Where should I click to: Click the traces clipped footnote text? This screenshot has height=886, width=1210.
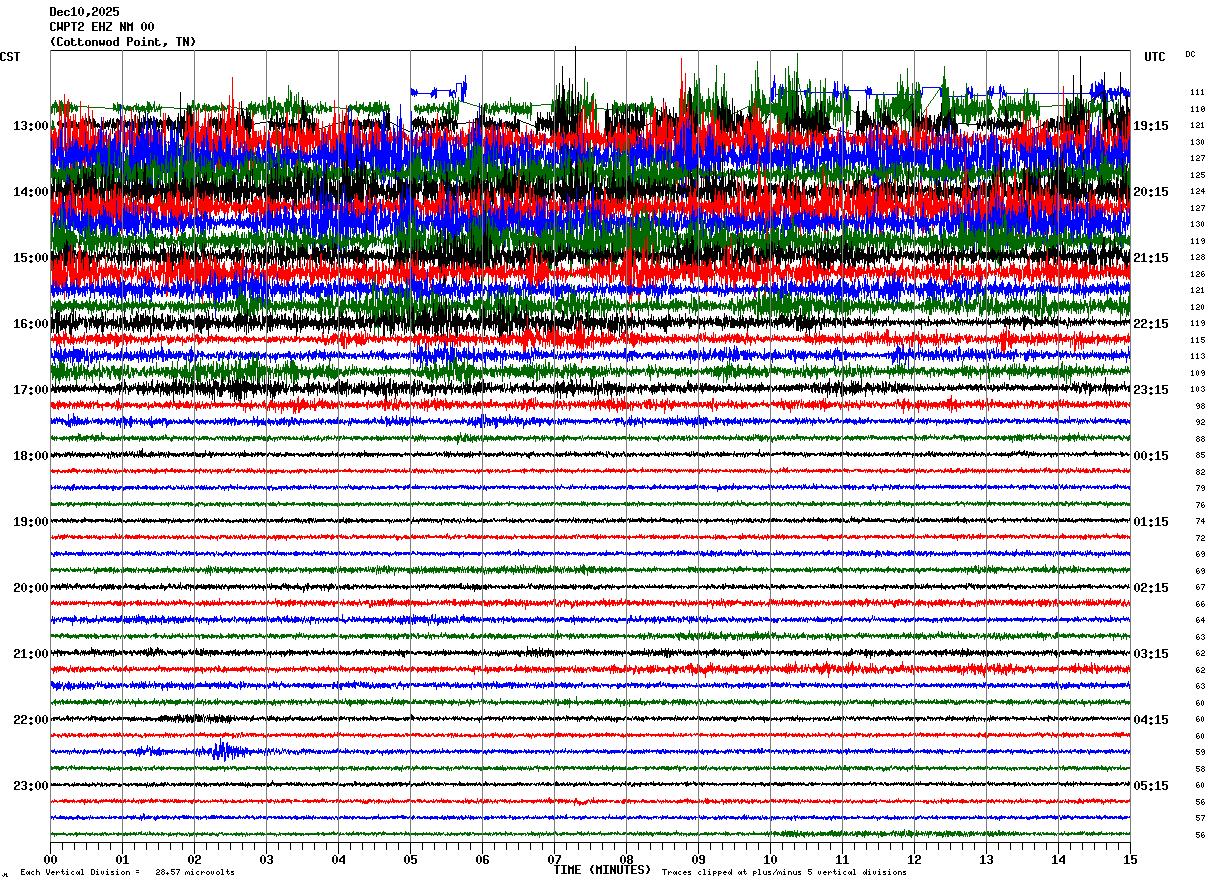(x=784, y=872)
